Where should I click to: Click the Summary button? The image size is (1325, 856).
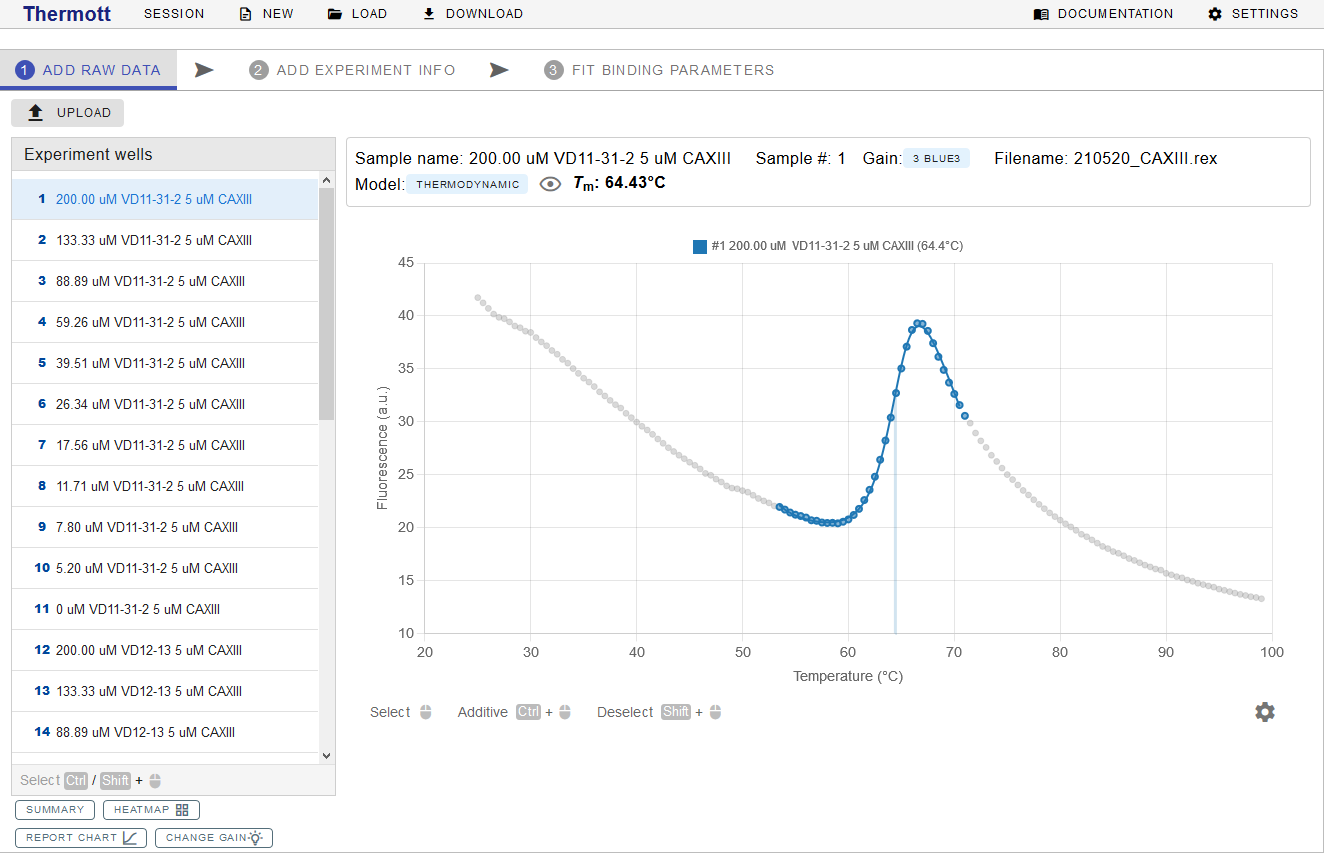[x=55, y=810]
